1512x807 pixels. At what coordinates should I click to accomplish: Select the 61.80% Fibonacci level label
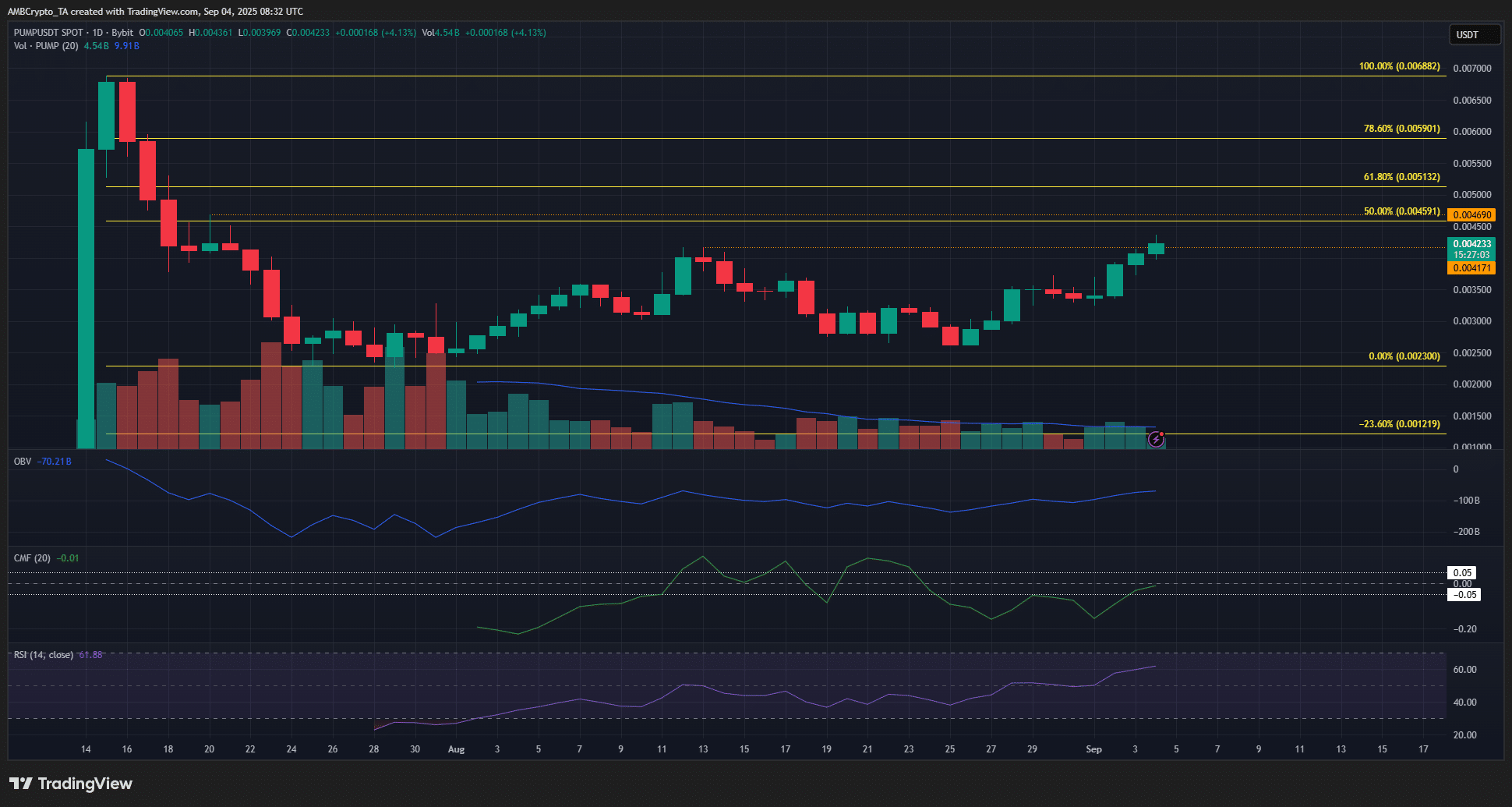click(1401, 177)
